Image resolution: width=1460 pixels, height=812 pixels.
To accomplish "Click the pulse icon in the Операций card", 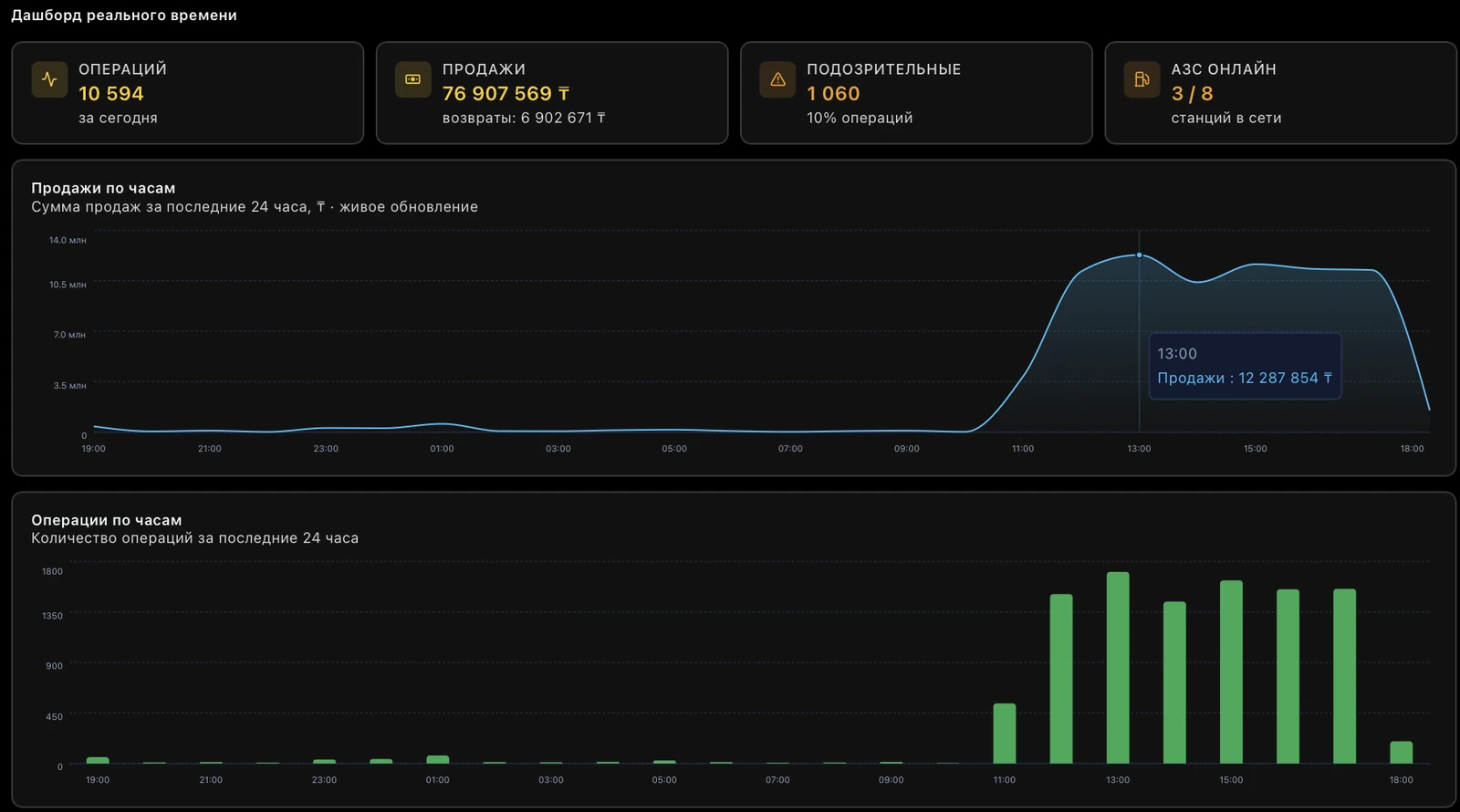I will [x=49, y=79].
